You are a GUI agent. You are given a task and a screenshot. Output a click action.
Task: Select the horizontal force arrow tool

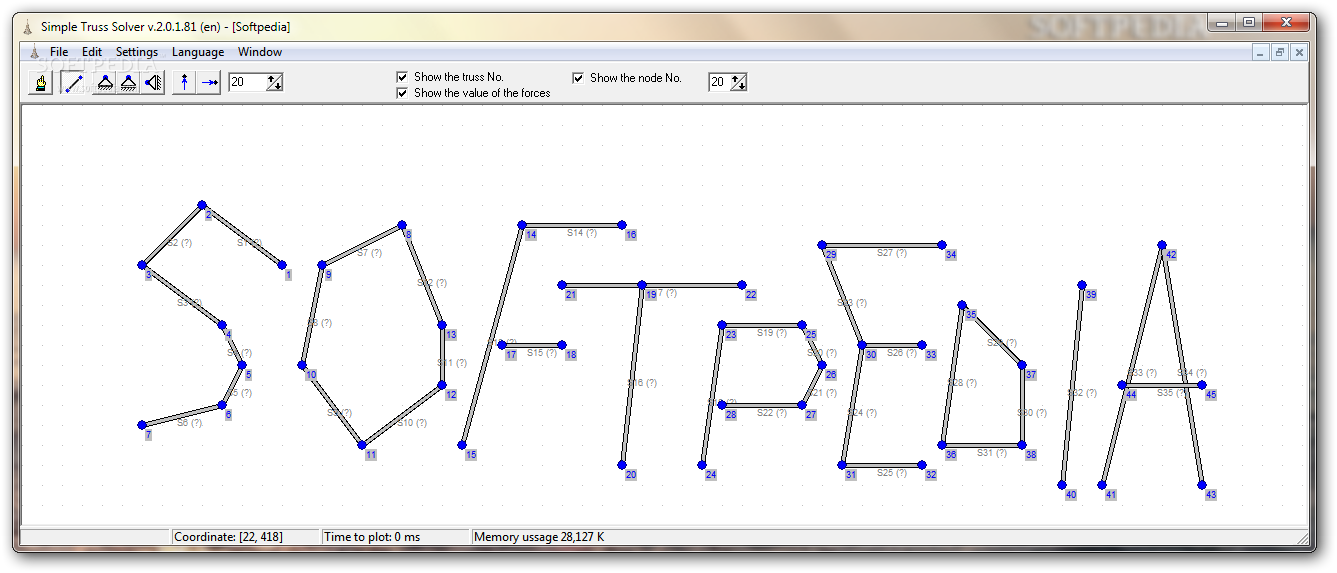coord(209,83)
